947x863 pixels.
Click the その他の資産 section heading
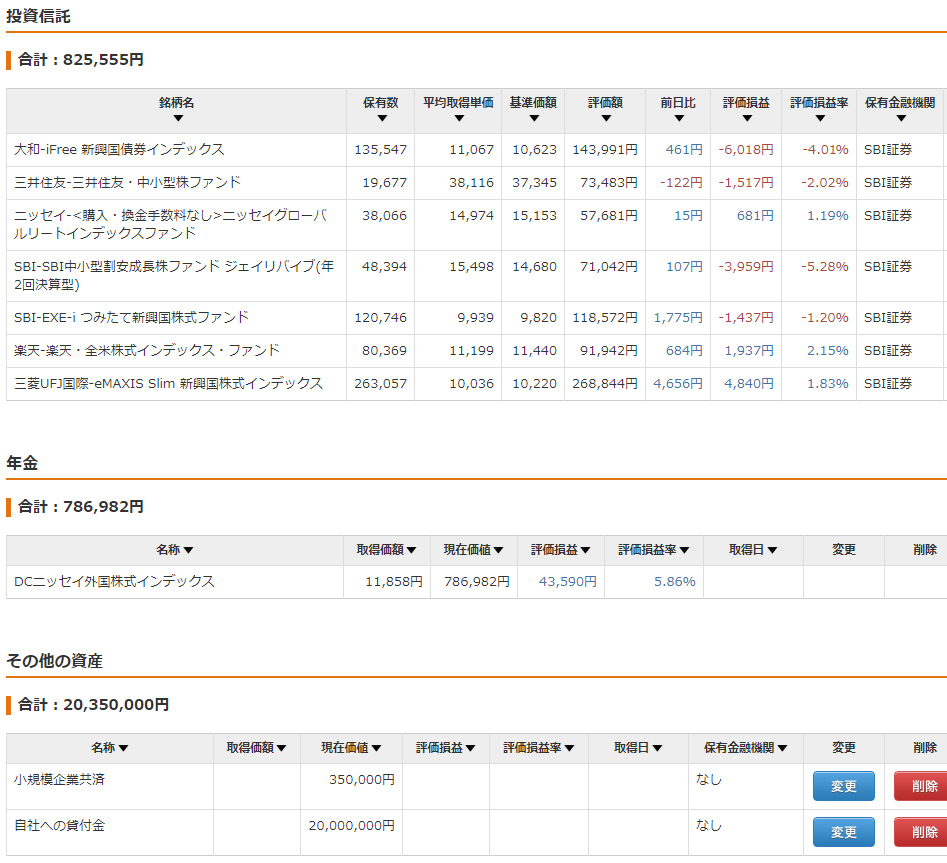tap(54, 661)
